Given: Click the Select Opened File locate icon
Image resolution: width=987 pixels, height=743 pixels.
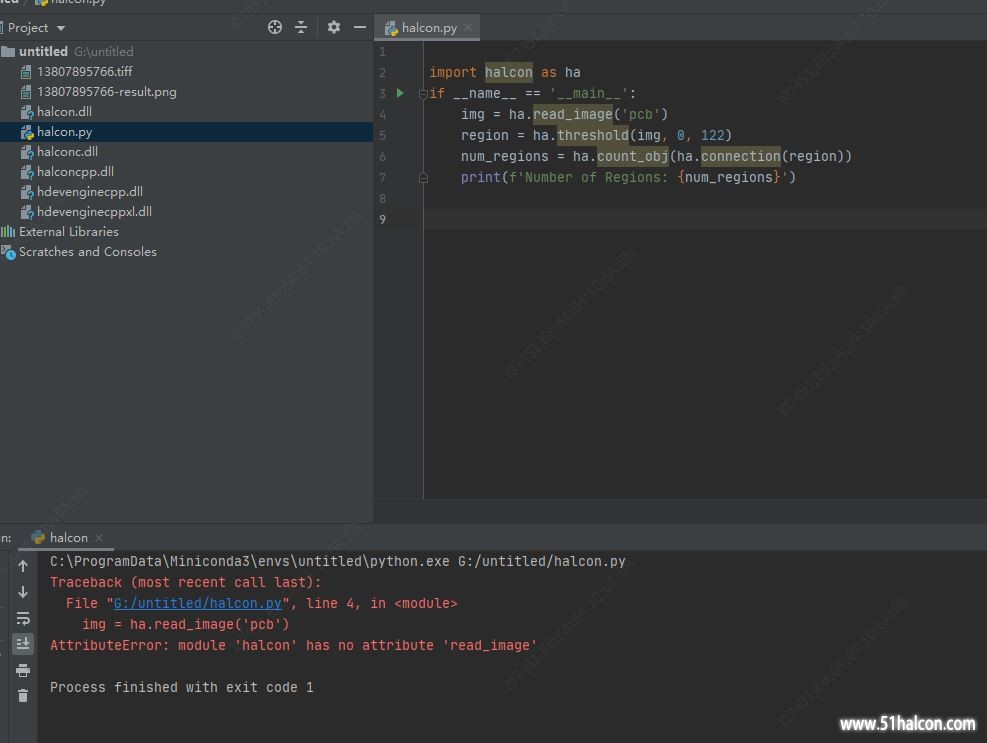Looking at the screenshot, I should click(274, 27).
